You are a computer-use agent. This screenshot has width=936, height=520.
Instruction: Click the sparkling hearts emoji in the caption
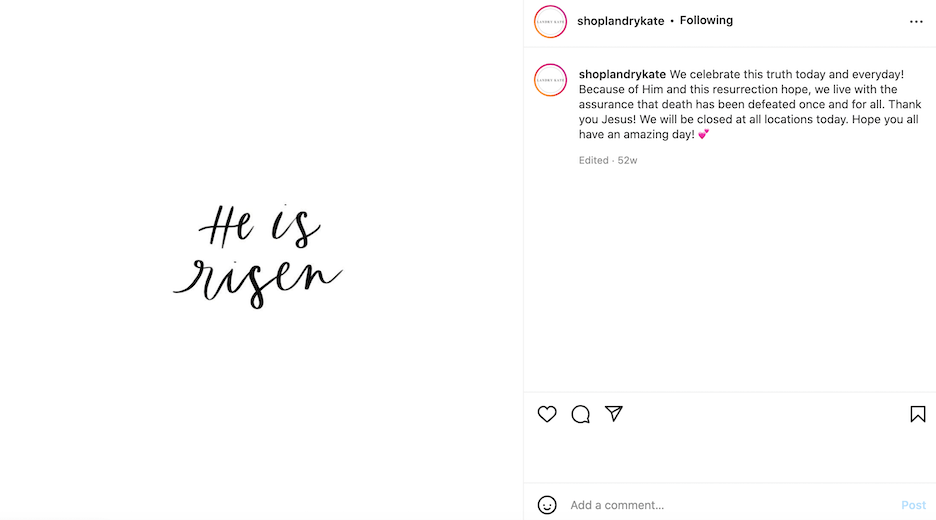coord(704,134)
